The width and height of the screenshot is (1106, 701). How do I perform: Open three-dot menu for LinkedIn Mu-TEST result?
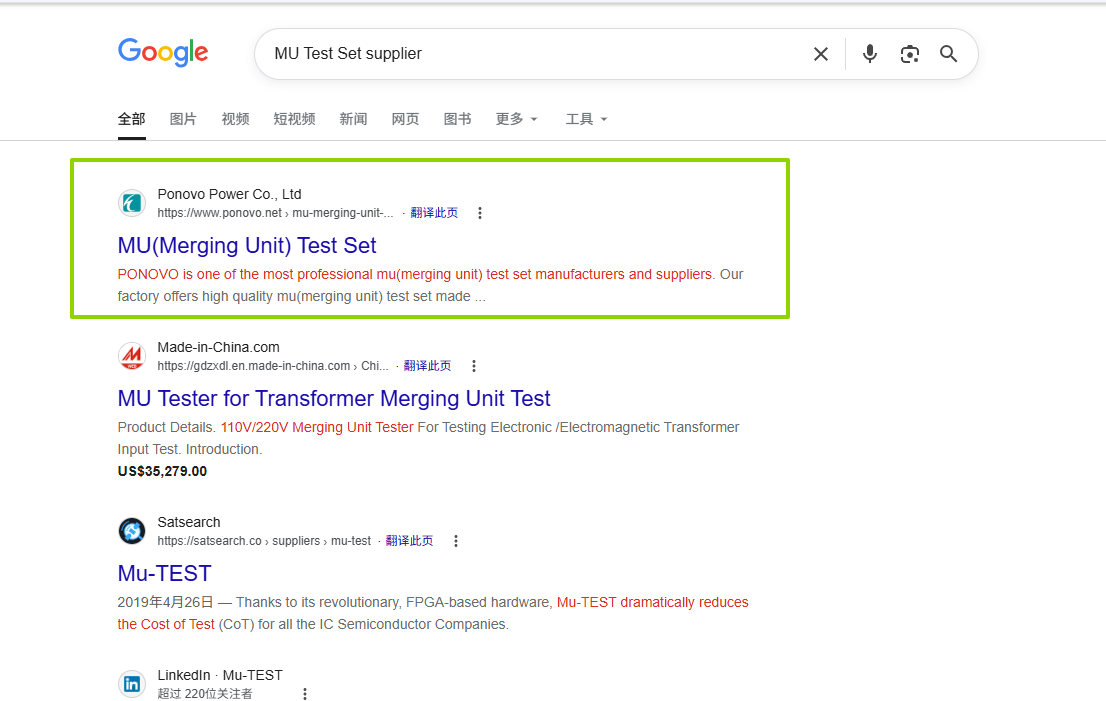click(x=305, y=694)
